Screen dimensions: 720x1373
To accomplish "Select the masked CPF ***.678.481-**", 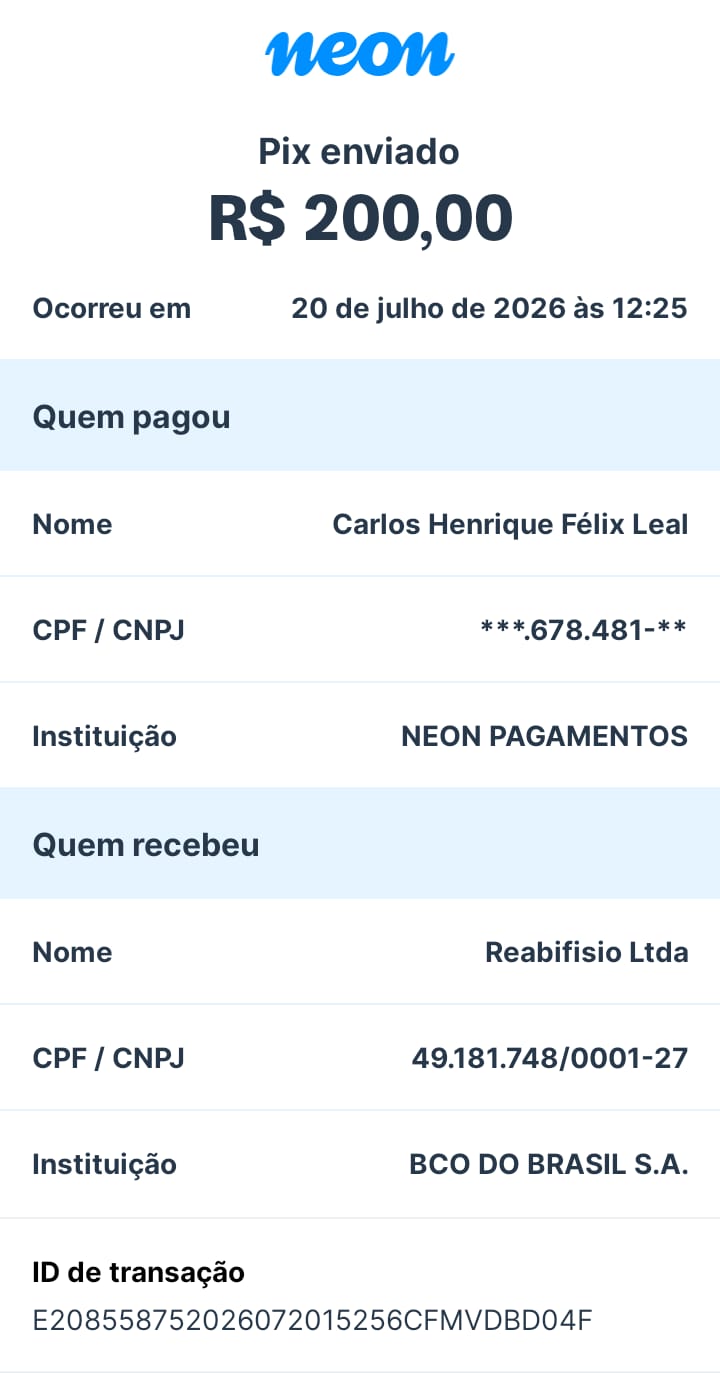I will click(x=583, y=630).
